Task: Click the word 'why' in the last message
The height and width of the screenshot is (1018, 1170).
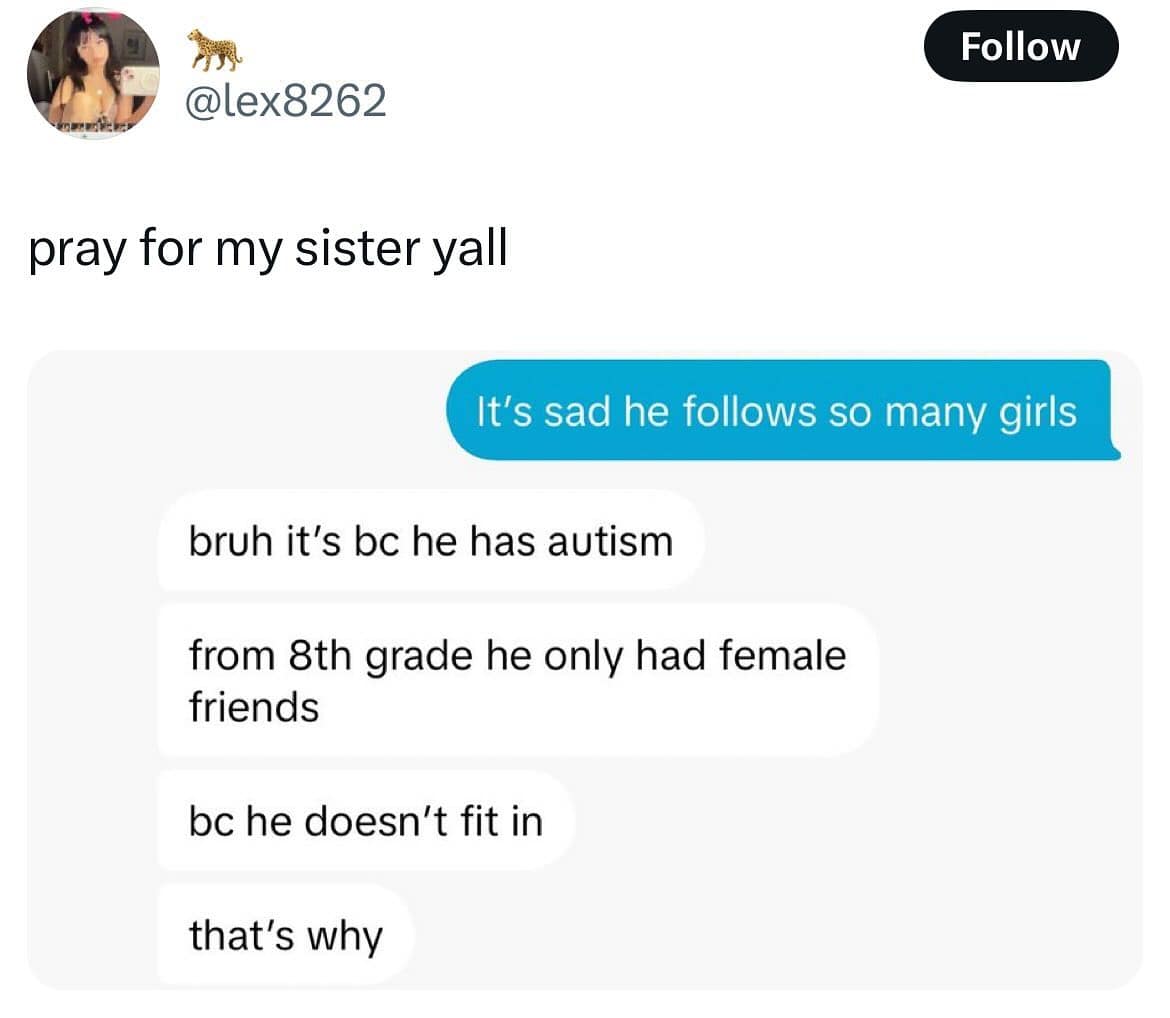Action: click(x=345, y=937)
